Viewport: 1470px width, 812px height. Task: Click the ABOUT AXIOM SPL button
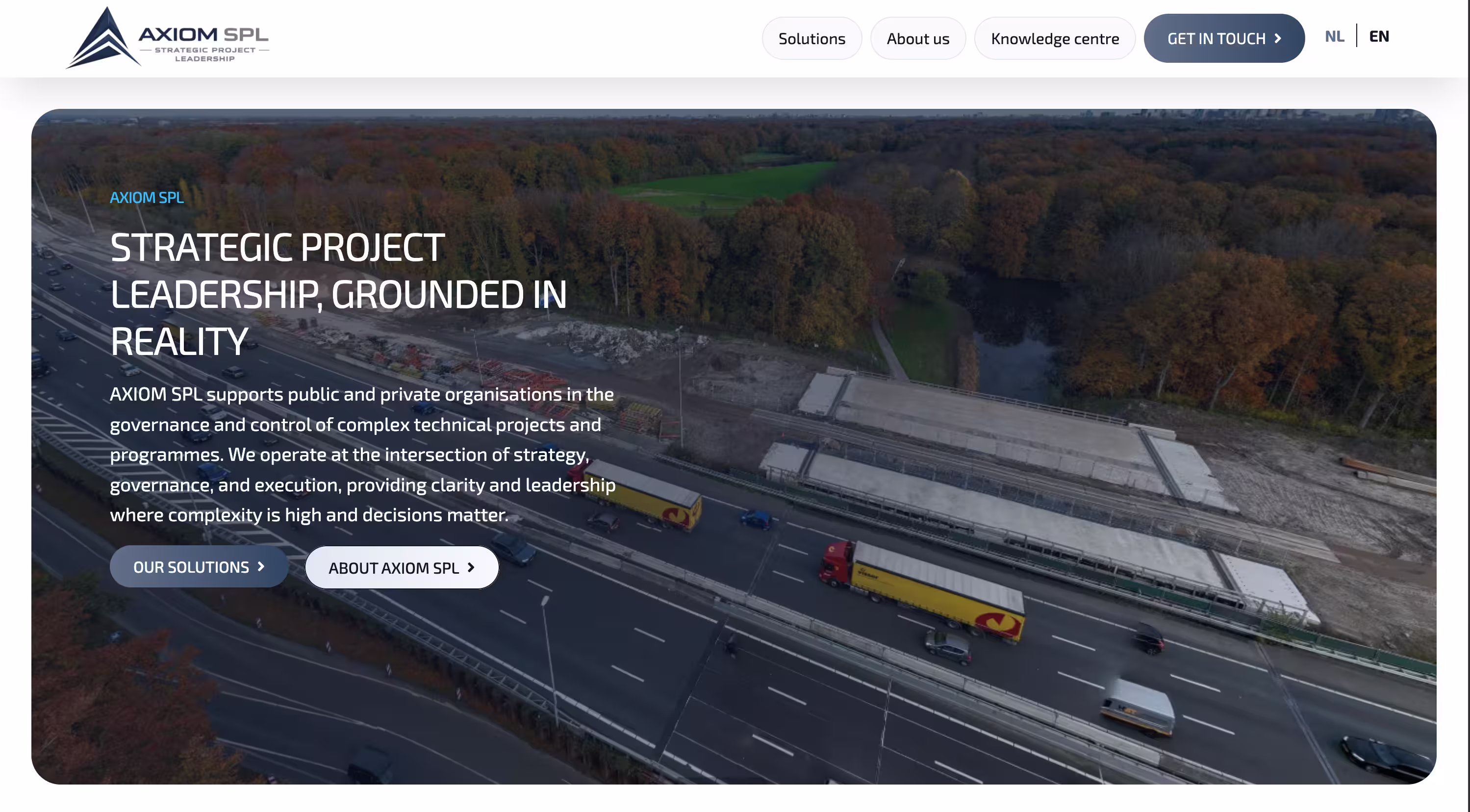[394, 568]
